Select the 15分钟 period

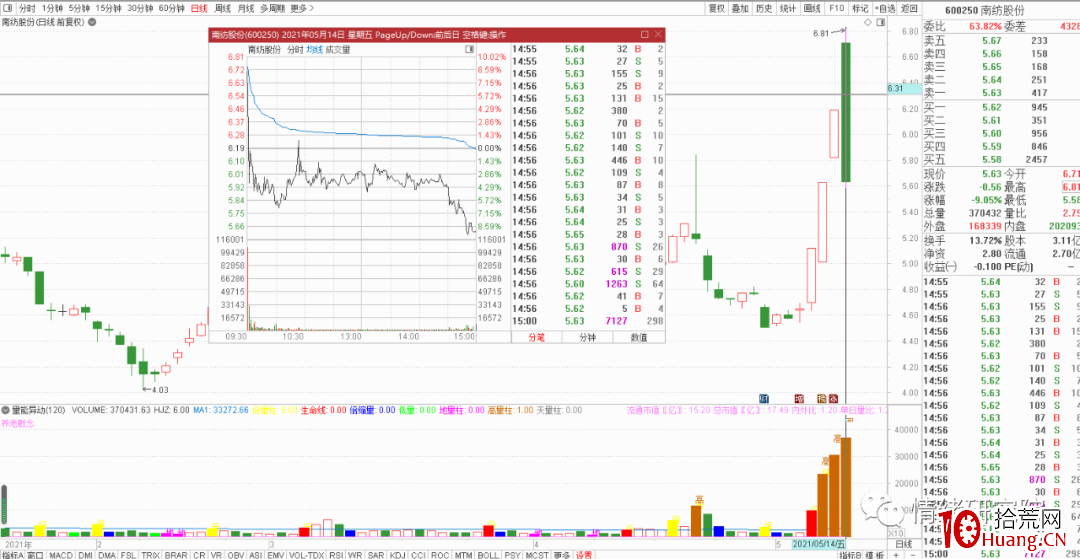109,8
